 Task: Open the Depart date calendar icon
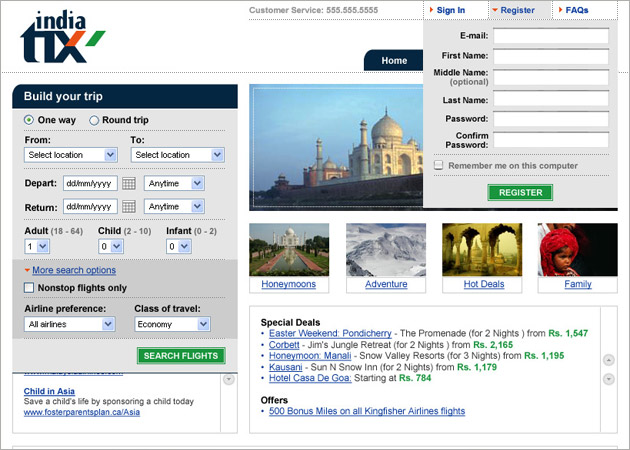tap(129, 183)
